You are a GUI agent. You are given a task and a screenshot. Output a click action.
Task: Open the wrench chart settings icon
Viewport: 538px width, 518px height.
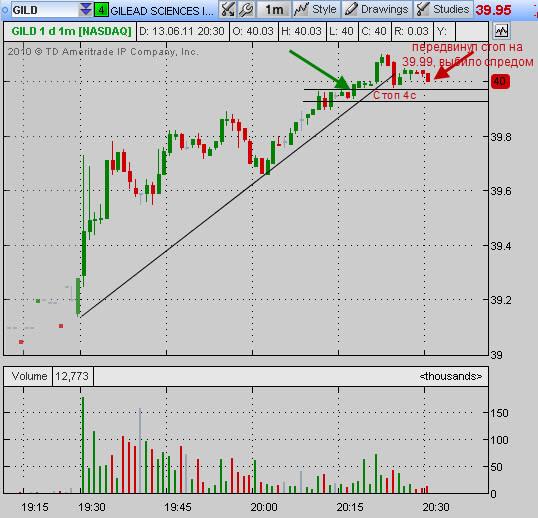click(x=246, y=9)
